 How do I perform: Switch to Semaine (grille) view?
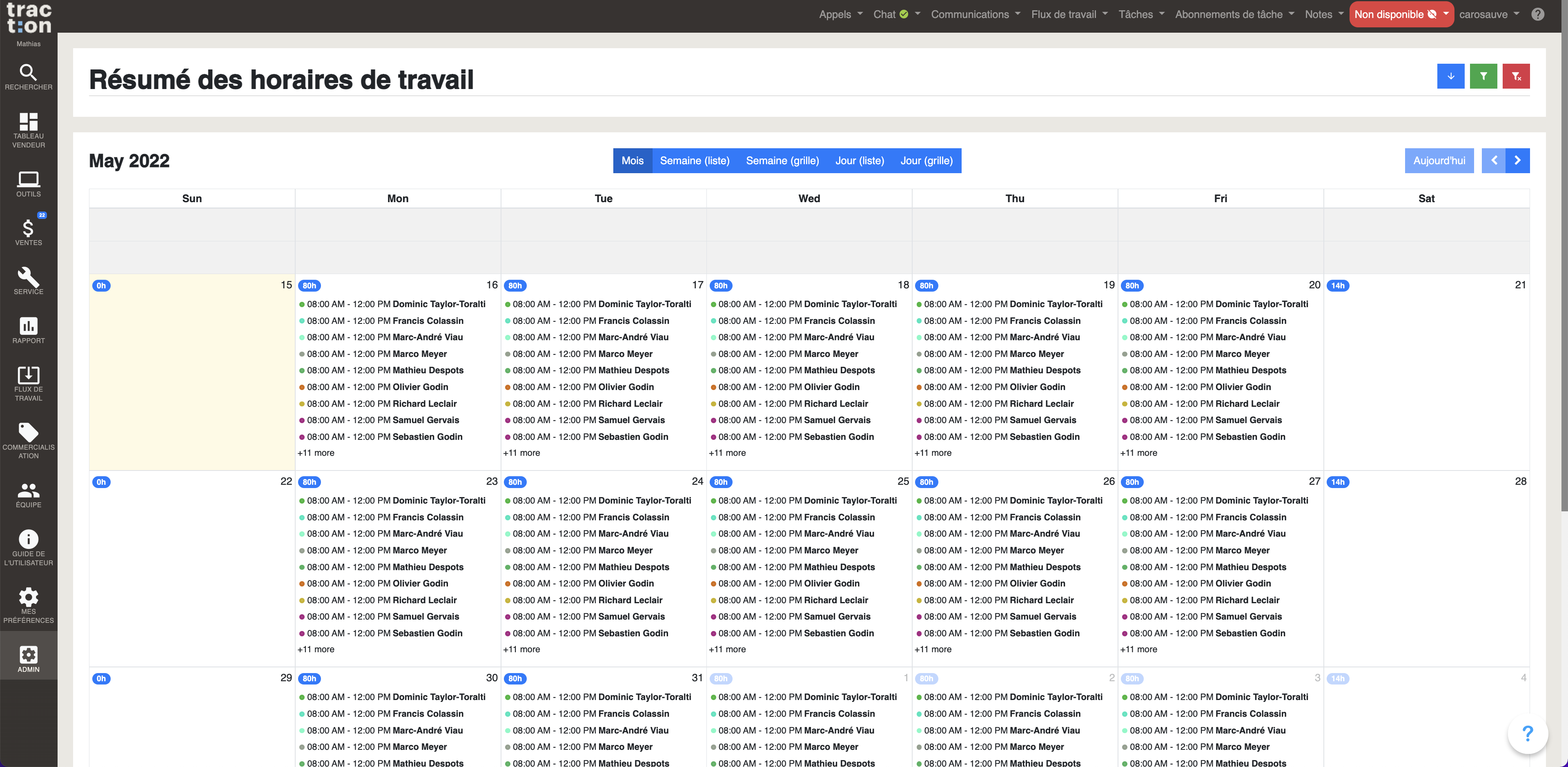(x=782, y=161)
